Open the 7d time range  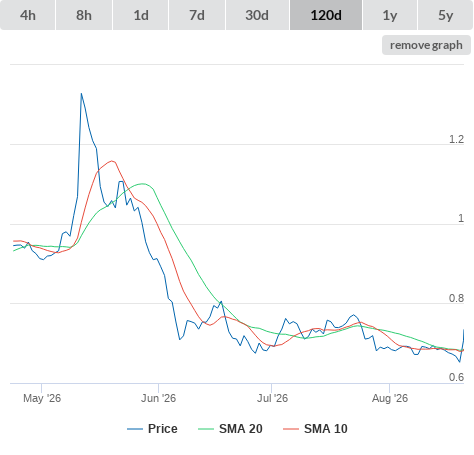pyautogui.click(x=197, y=15)
